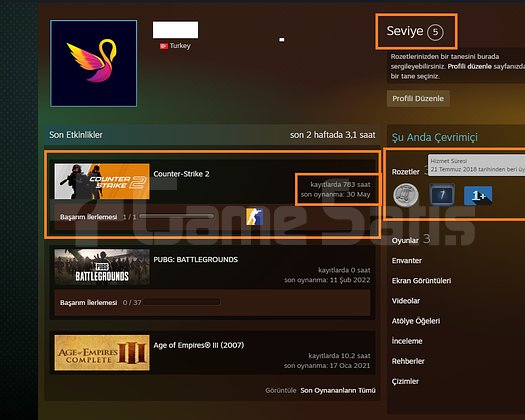The height and width of the screenshot is (420, 525).
Task: Open the Counter-Strike 2 game banner
Action: 102,181
